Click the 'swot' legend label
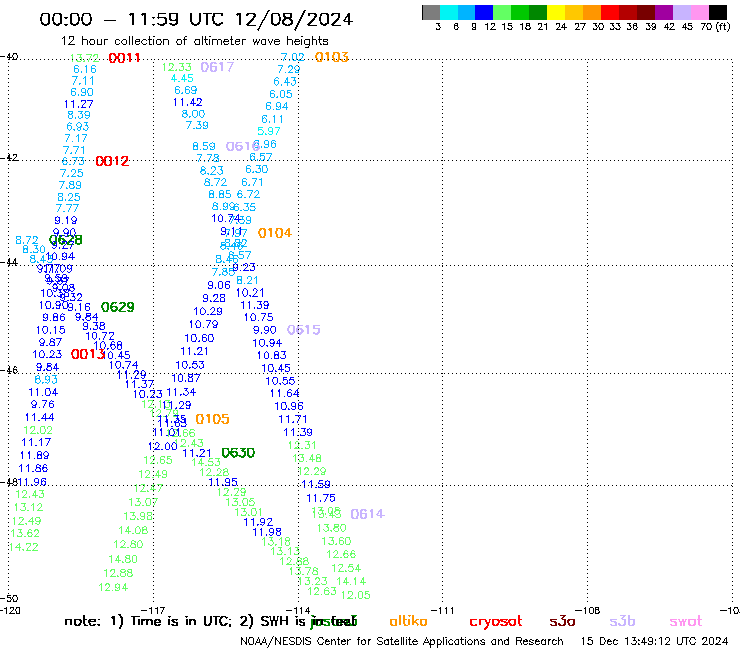 [x=686, y=622]
